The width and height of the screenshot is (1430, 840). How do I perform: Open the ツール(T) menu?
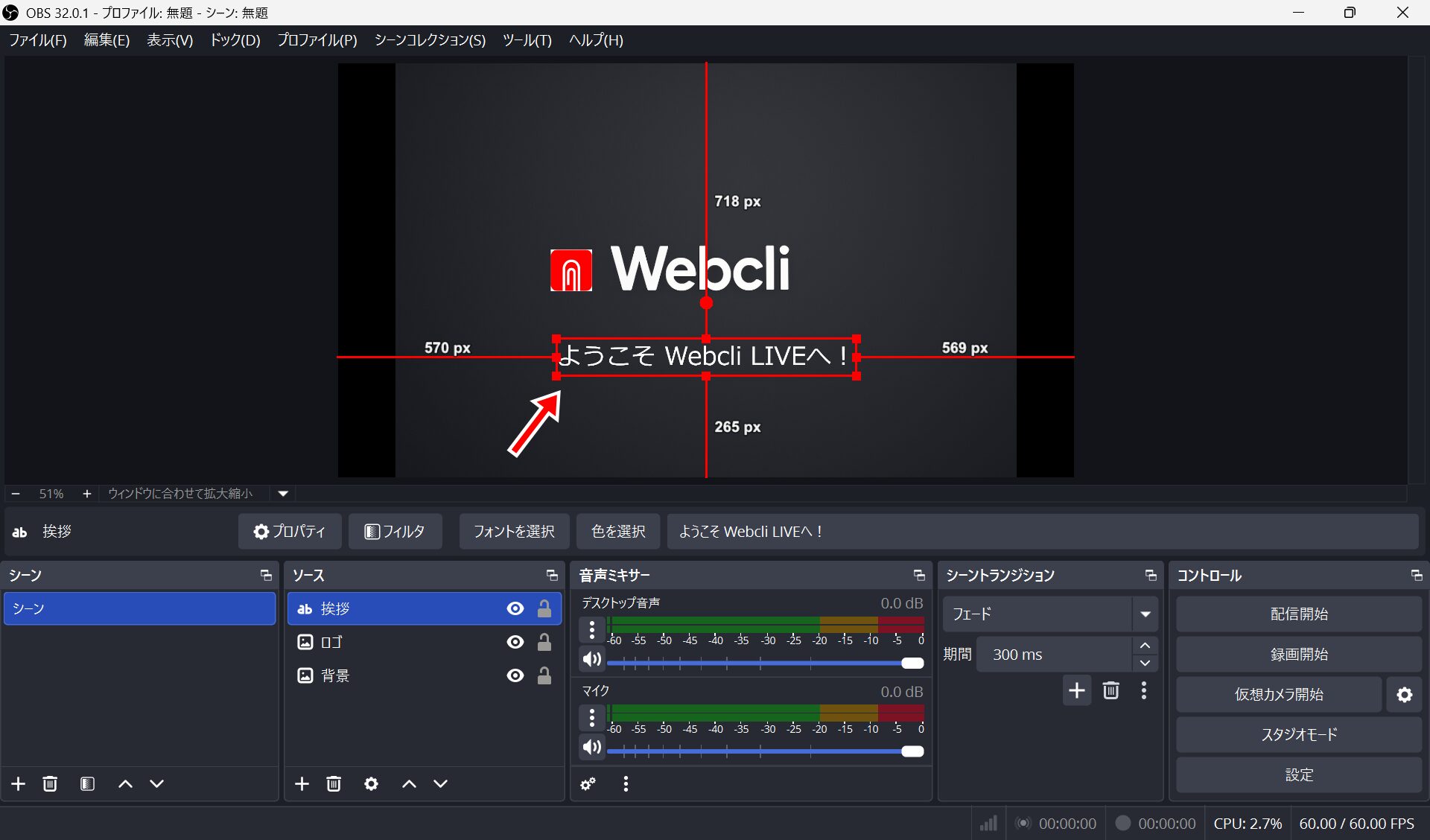click(527, 40)
